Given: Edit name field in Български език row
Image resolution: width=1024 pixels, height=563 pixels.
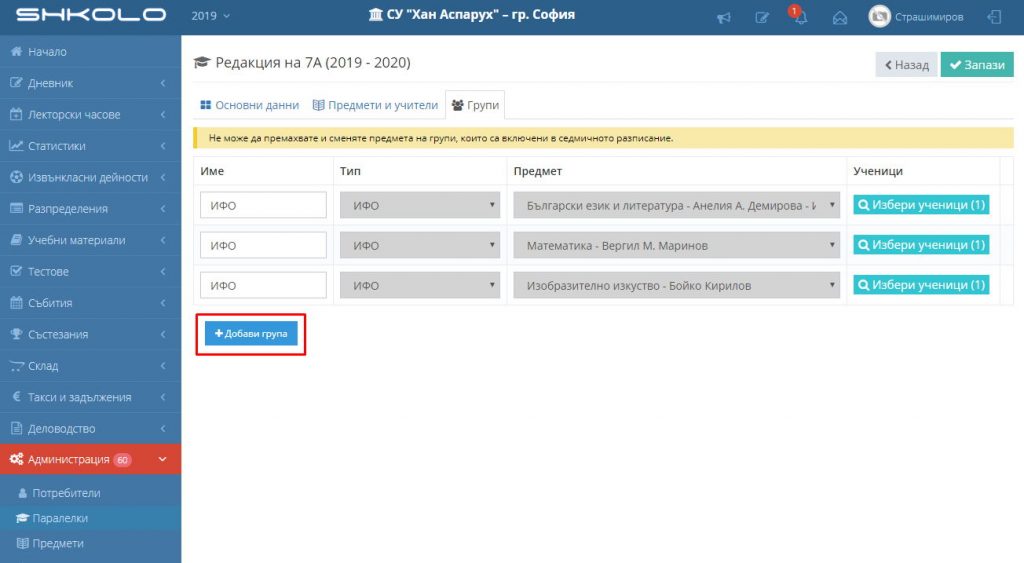Looking at the screenshot, I should click(x=263, y=205).
